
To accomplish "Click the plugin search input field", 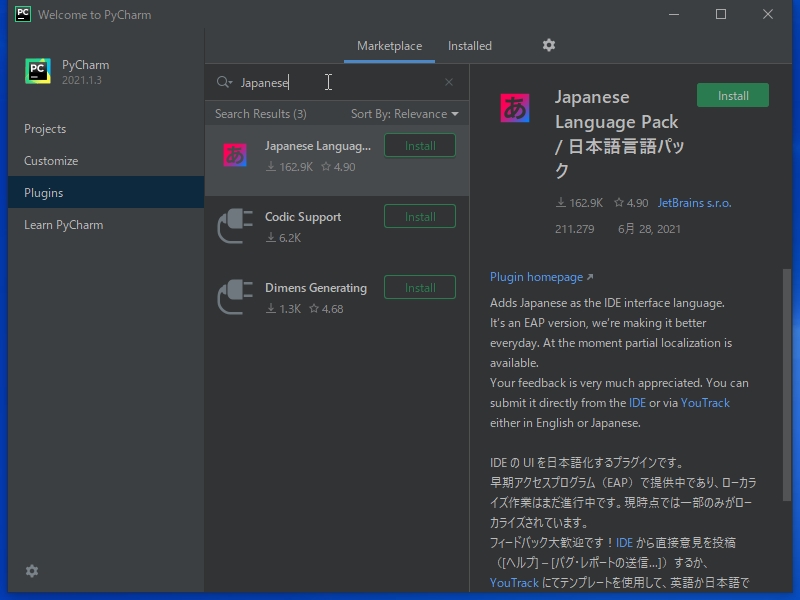I will (337, 83).
